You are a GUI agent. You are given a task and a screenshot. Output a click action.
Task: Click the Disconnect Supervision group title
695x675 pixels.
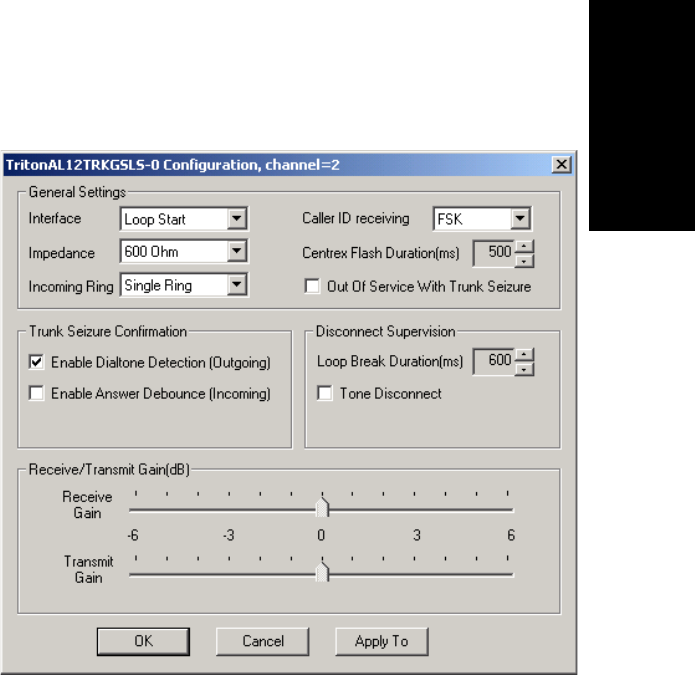[x=385, y=332]
